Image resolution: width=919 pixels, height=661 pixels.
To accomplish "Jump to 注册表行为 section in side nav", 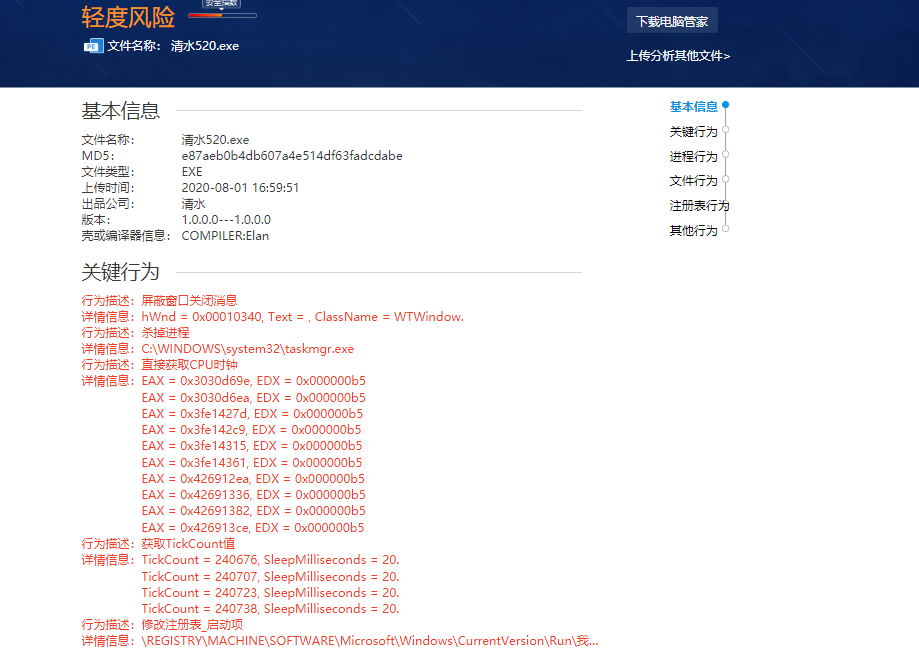I will pos(699,206).
